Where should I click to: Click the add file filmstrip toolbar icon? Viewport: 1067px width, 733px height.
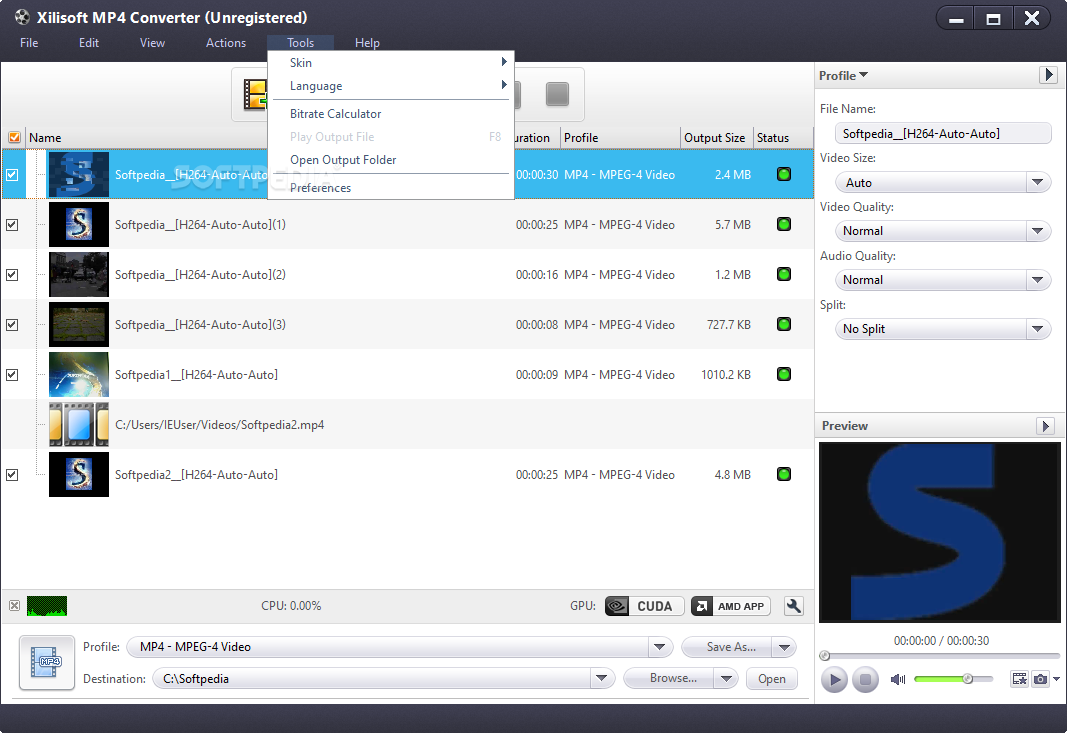pos(255,94)
